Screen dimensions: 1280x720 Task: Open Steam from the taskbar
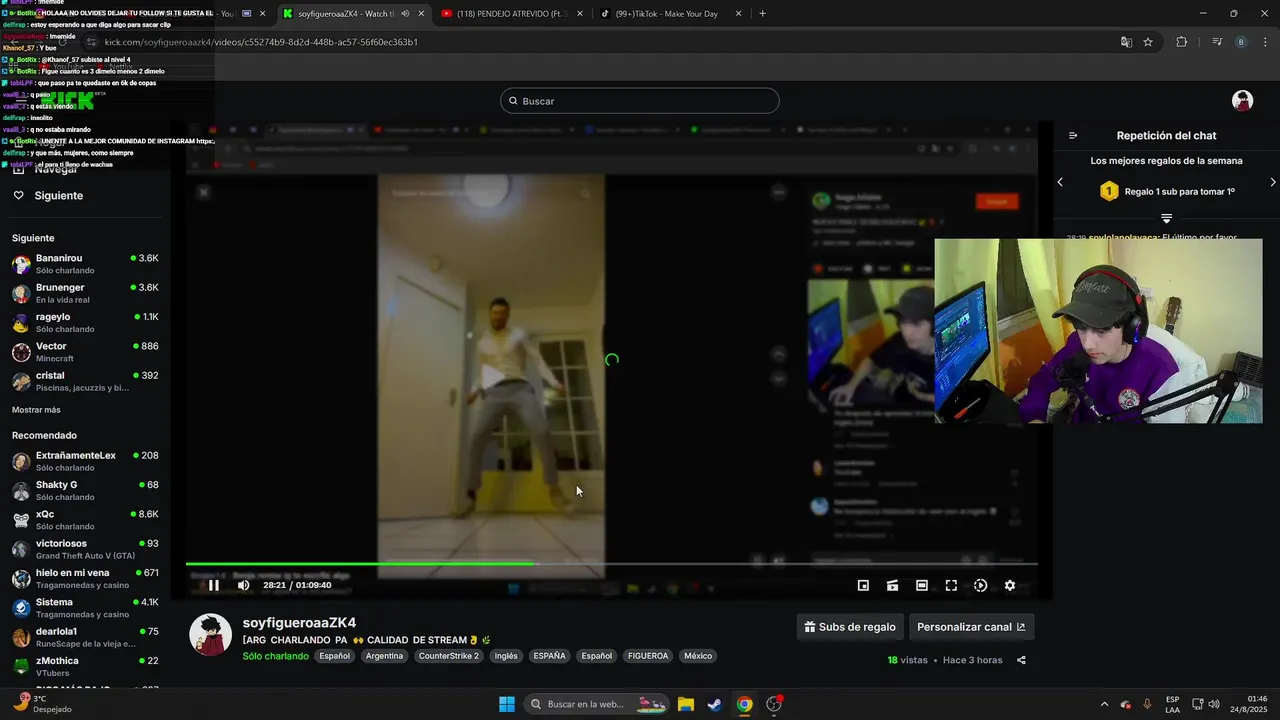coord(715,704)
